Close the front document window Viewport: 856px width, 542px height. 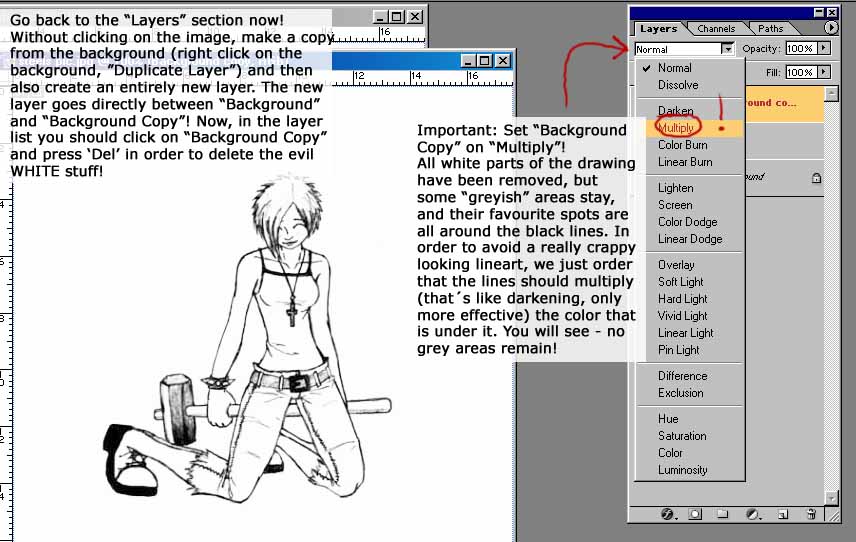tap(502, 61)
